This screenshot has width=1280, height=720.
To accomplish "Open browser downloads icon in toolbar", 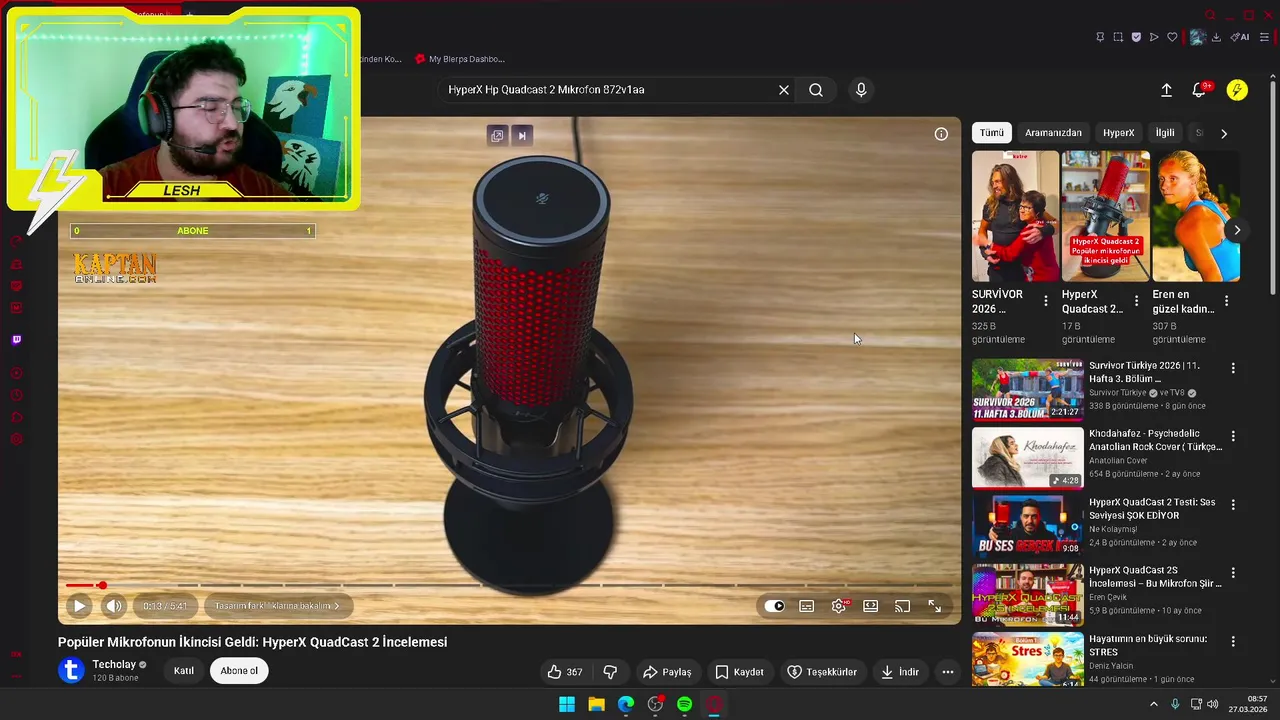I will (x=1216, y=37).
